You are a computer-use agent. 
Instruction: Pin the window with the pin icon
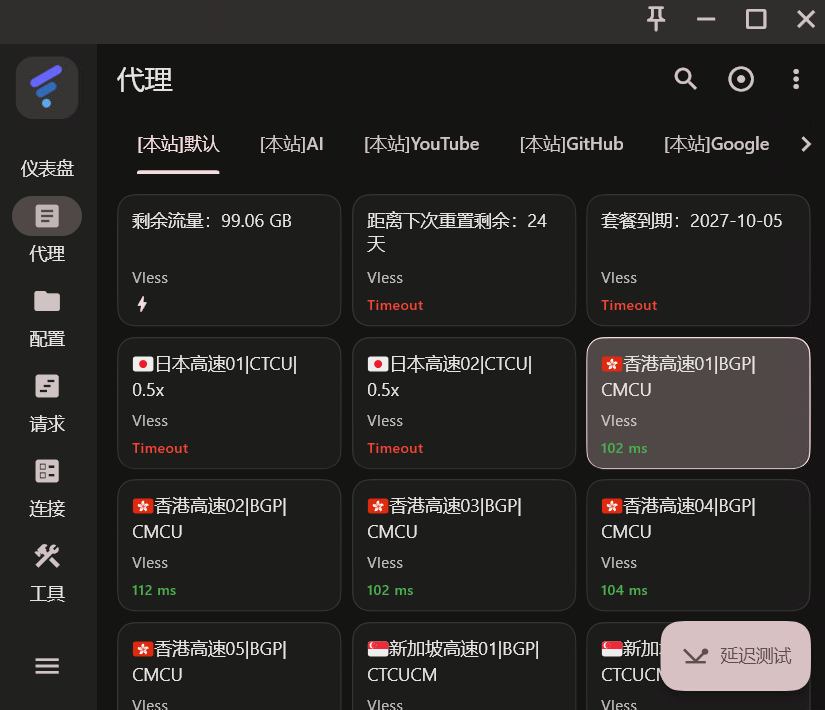656,19
